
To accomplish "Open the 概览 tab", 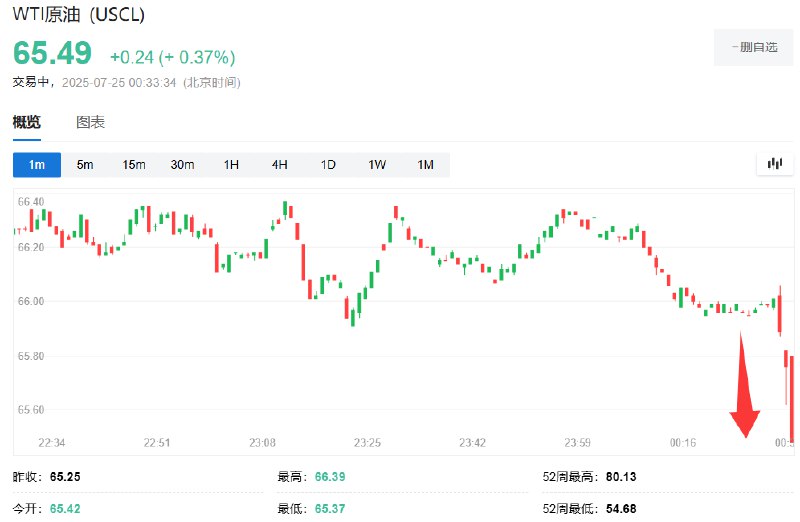I will [27, 122].
